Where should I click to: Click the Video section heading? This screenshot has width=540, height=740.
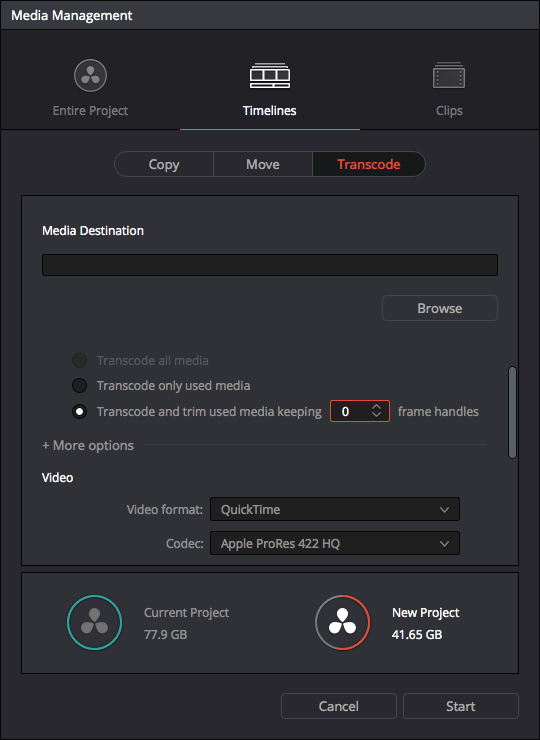point(58,478)
